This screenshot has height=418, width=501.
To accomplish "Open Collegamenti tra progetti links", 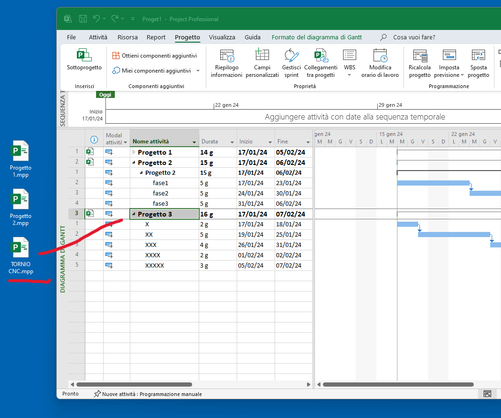I will tap(321, 63).
